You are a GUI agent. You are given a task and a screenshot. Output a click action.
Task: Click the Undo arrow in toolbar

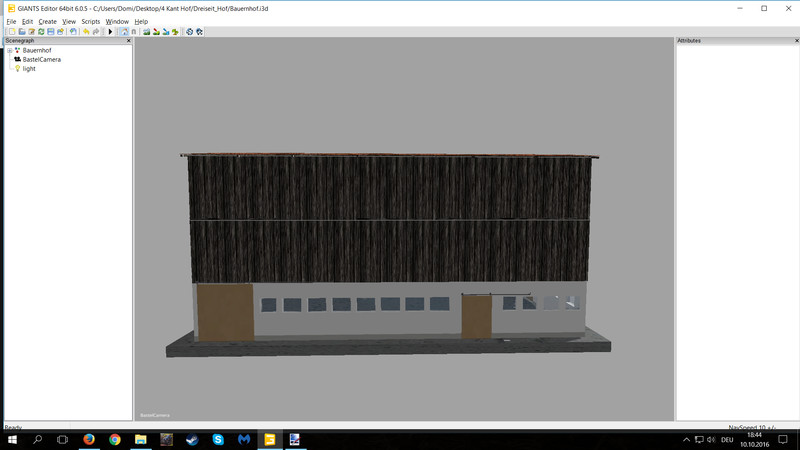(x=87, y=31)
